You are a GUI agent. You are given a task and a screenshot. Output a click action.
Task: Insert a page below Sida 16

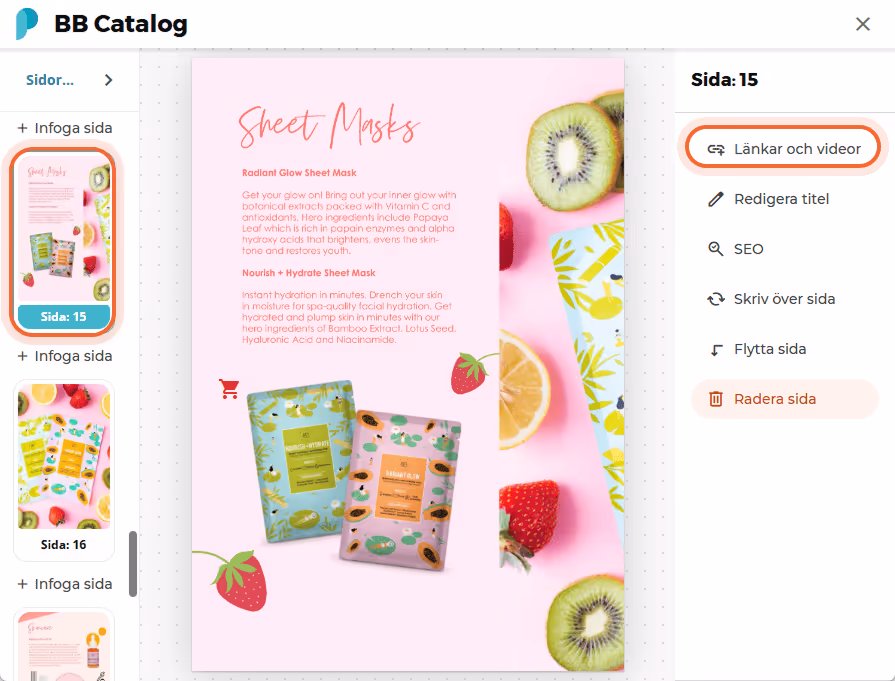point(64,584)
